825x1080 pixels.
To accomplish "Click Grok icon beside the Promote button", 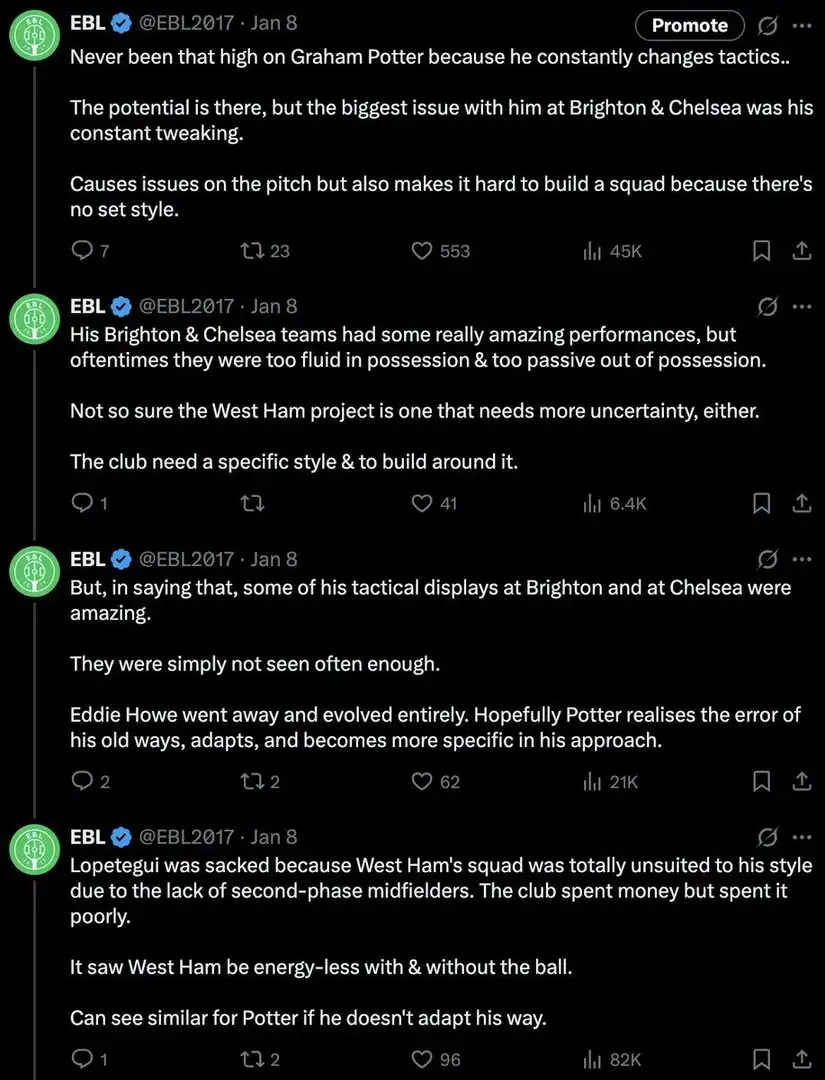I will coord(769,25).
